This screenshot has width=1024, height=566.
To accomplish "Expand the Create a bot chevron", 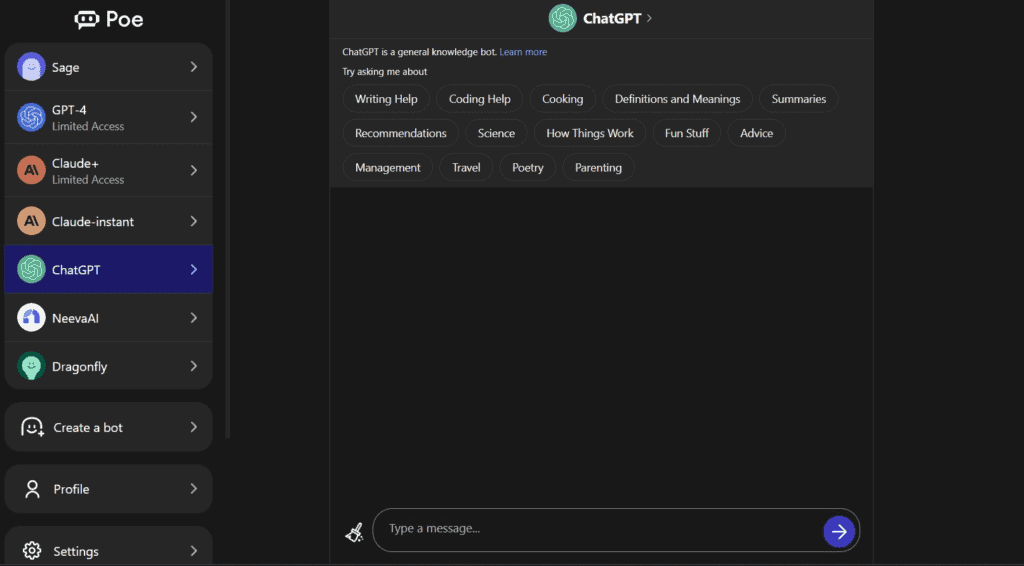I will (193, 427).
